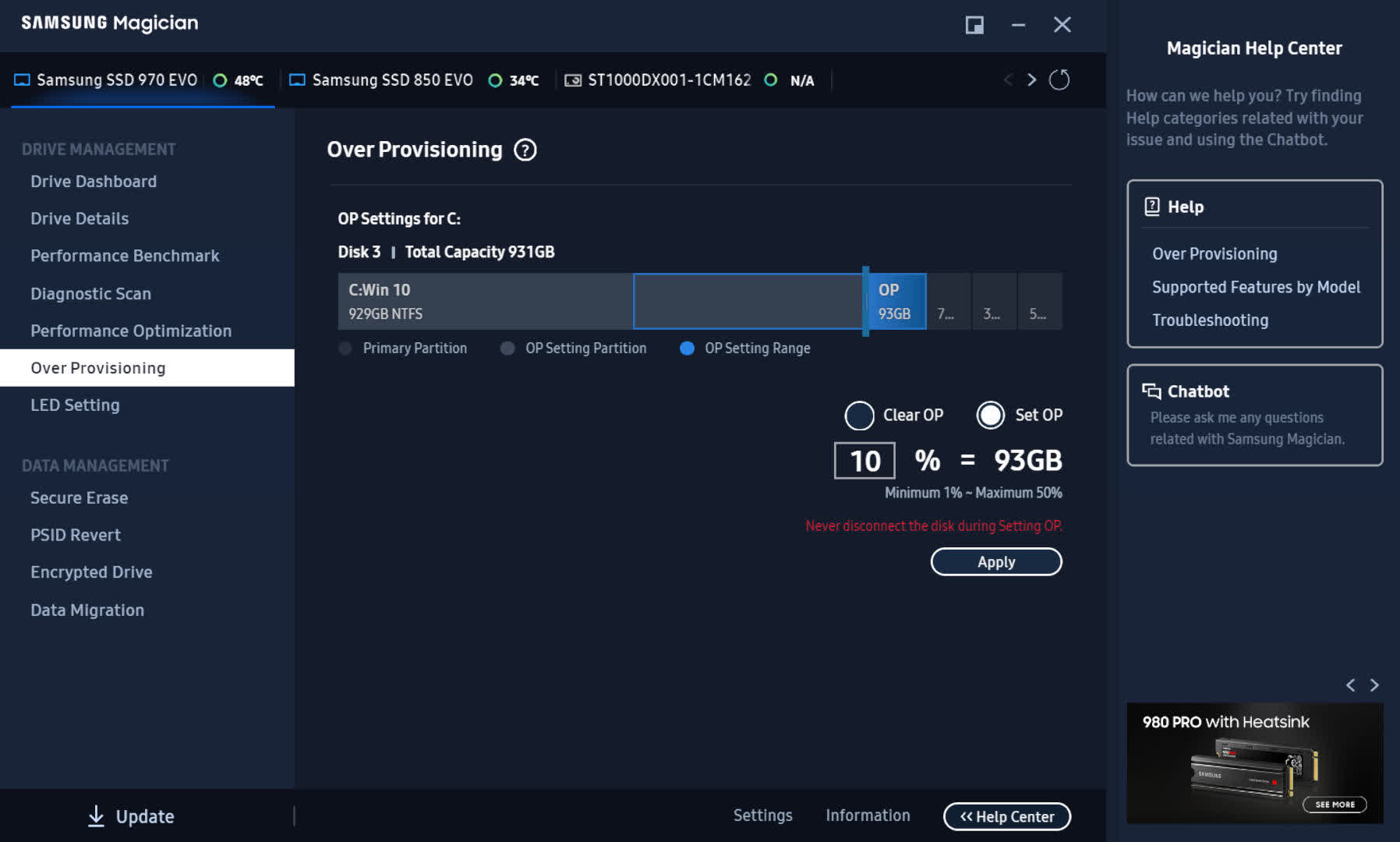Click the OP percentage input field

tap(864, 461)
